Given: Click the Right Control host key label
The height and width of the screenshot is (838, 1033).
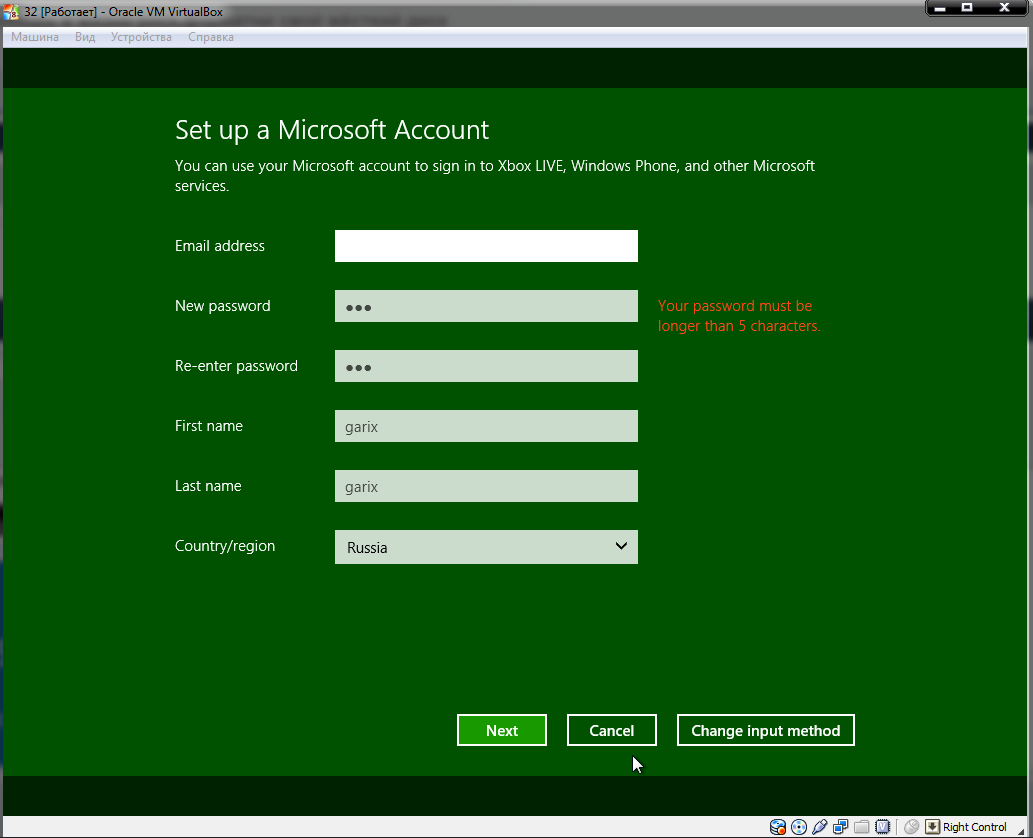Looking at the screenshot, I should tap(974, 827).
